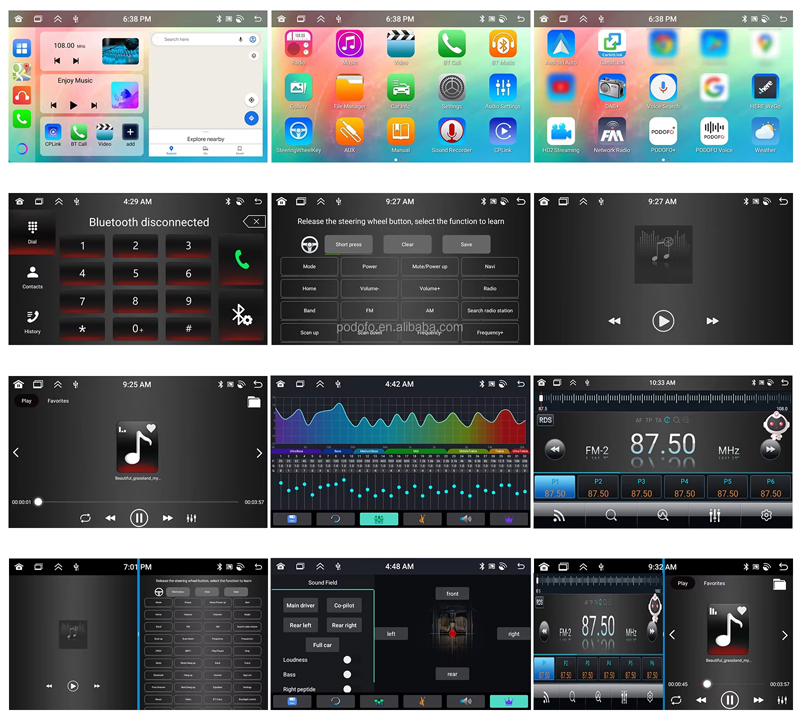
Task: Open the SteeringWheelKey app
Action: (298, 132)
